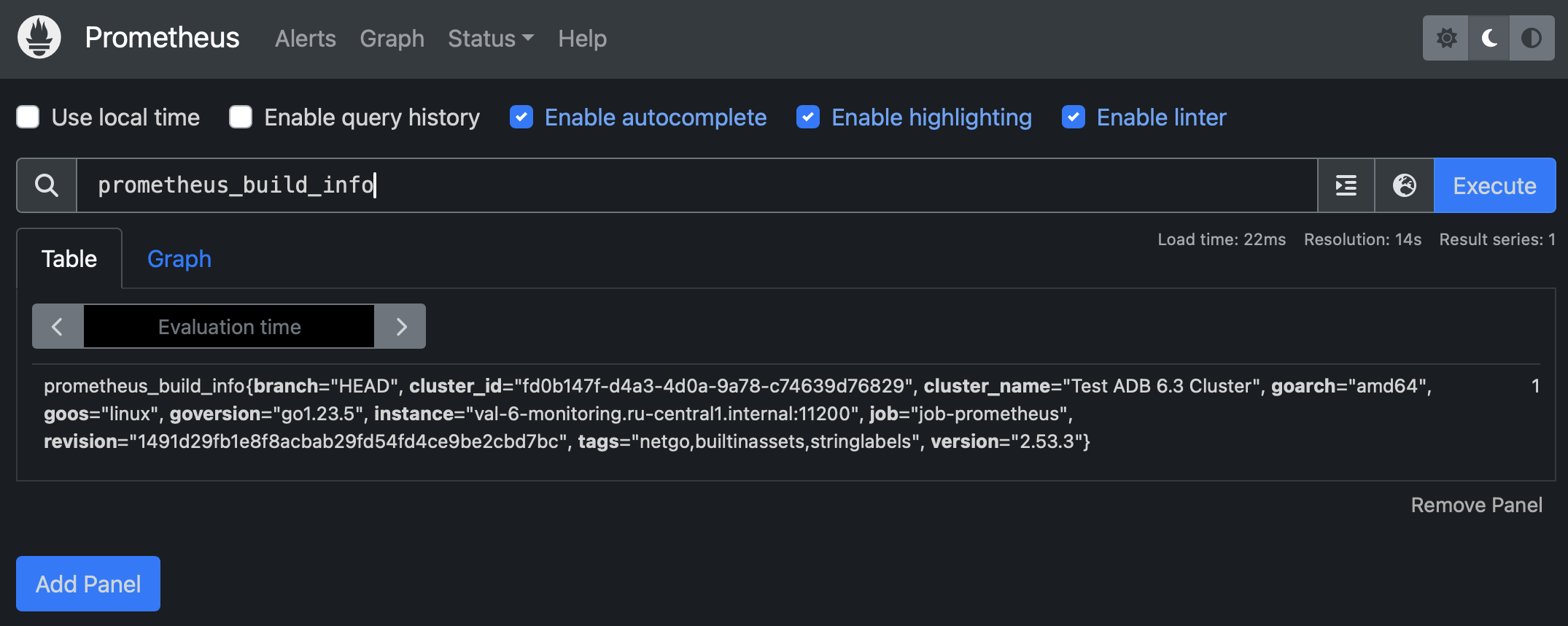Click the Use local time label

pos(125,117)
